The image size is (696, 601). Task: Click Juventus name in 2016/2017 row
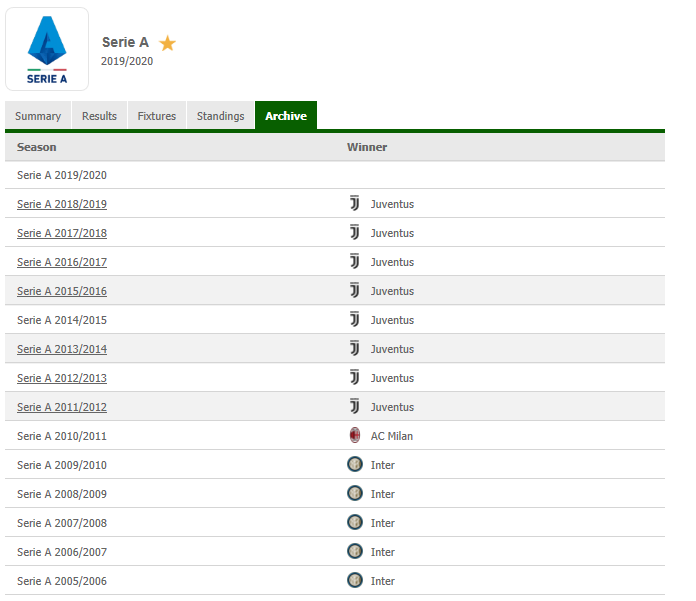click(x=392, y=262)
